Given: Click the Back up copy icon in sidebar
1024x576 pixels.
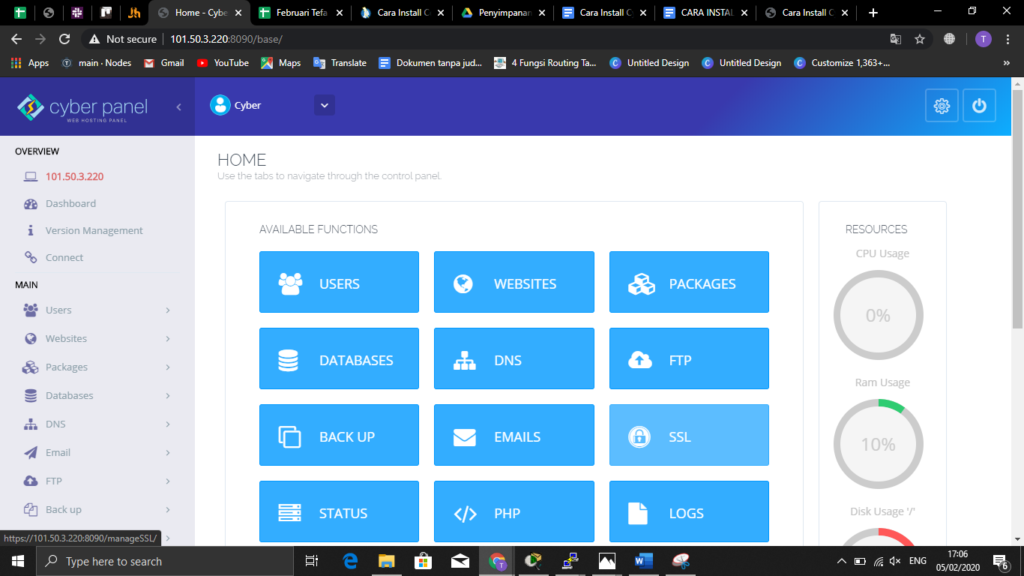Looking at the screenshot, I should click(x=31, y=509).
